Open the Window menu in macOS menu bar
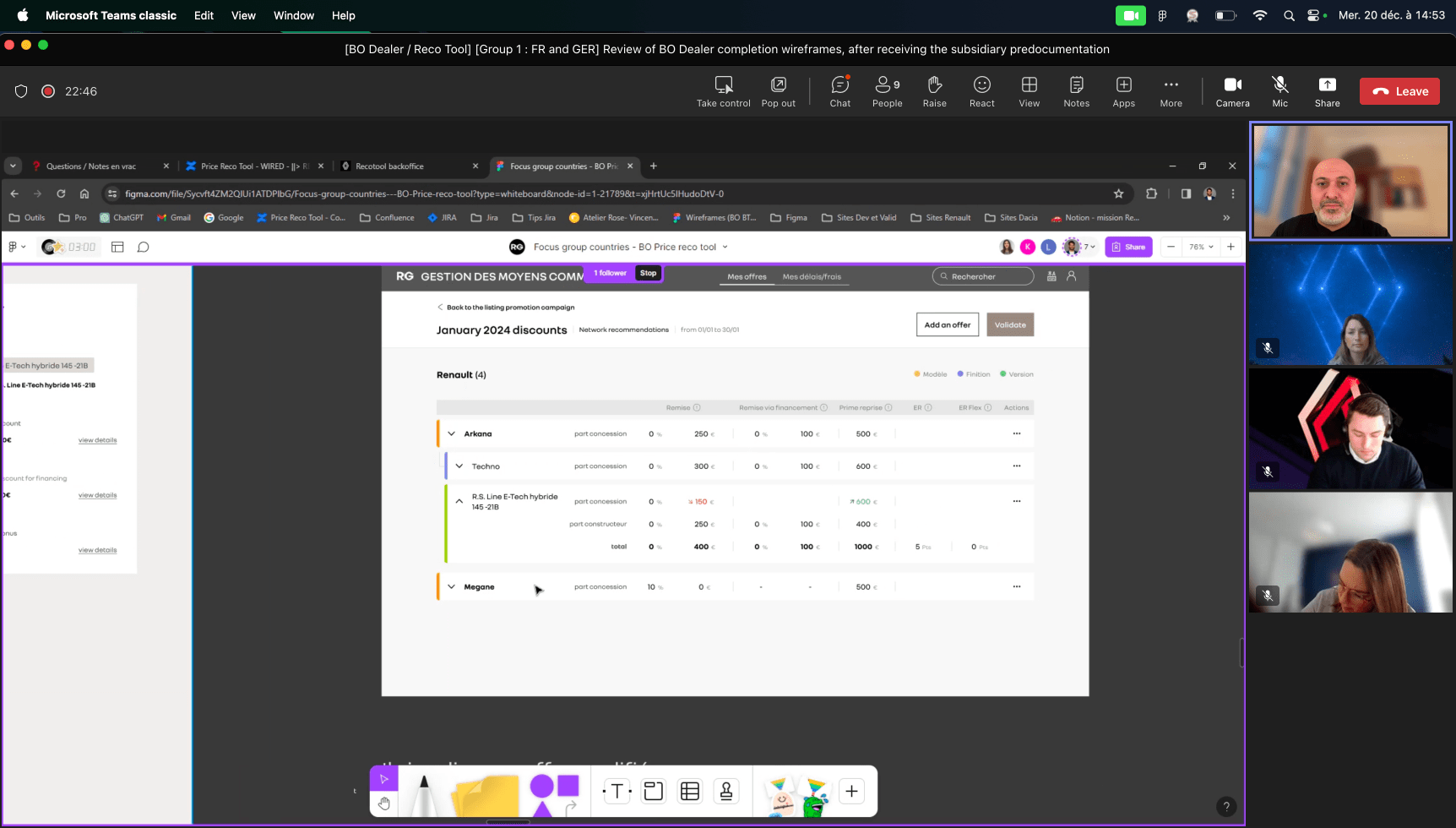 click(x=294, y=15)
